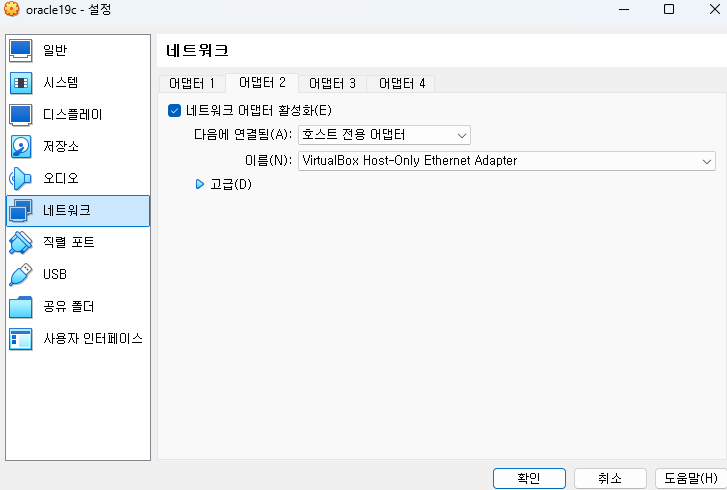The width and height of the screenshot is (727, 490).
Task: Select the USB plug icon
Action: (x=20, y=275)
